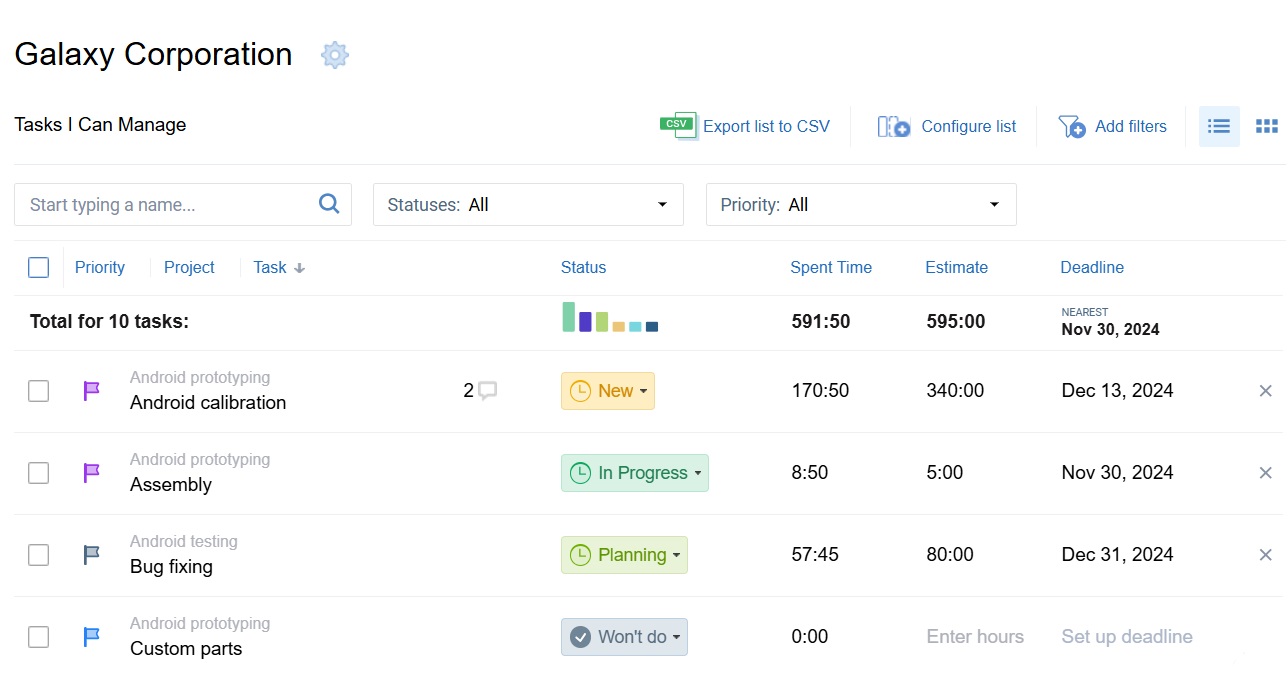Click the 5:00 estimate for Assembly
The image size is (1288, 688).
click(x=945, y=473)
